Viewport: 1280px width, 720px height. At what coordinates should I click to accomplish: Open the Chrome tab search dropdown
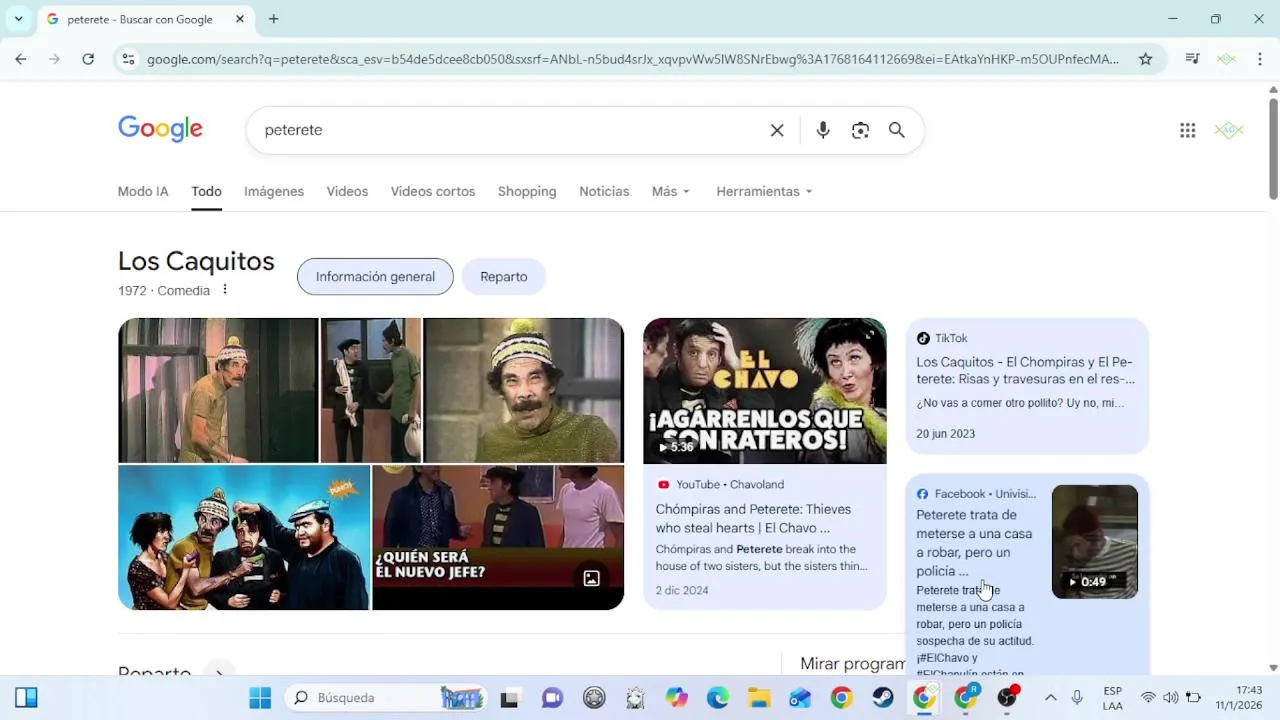18,19
